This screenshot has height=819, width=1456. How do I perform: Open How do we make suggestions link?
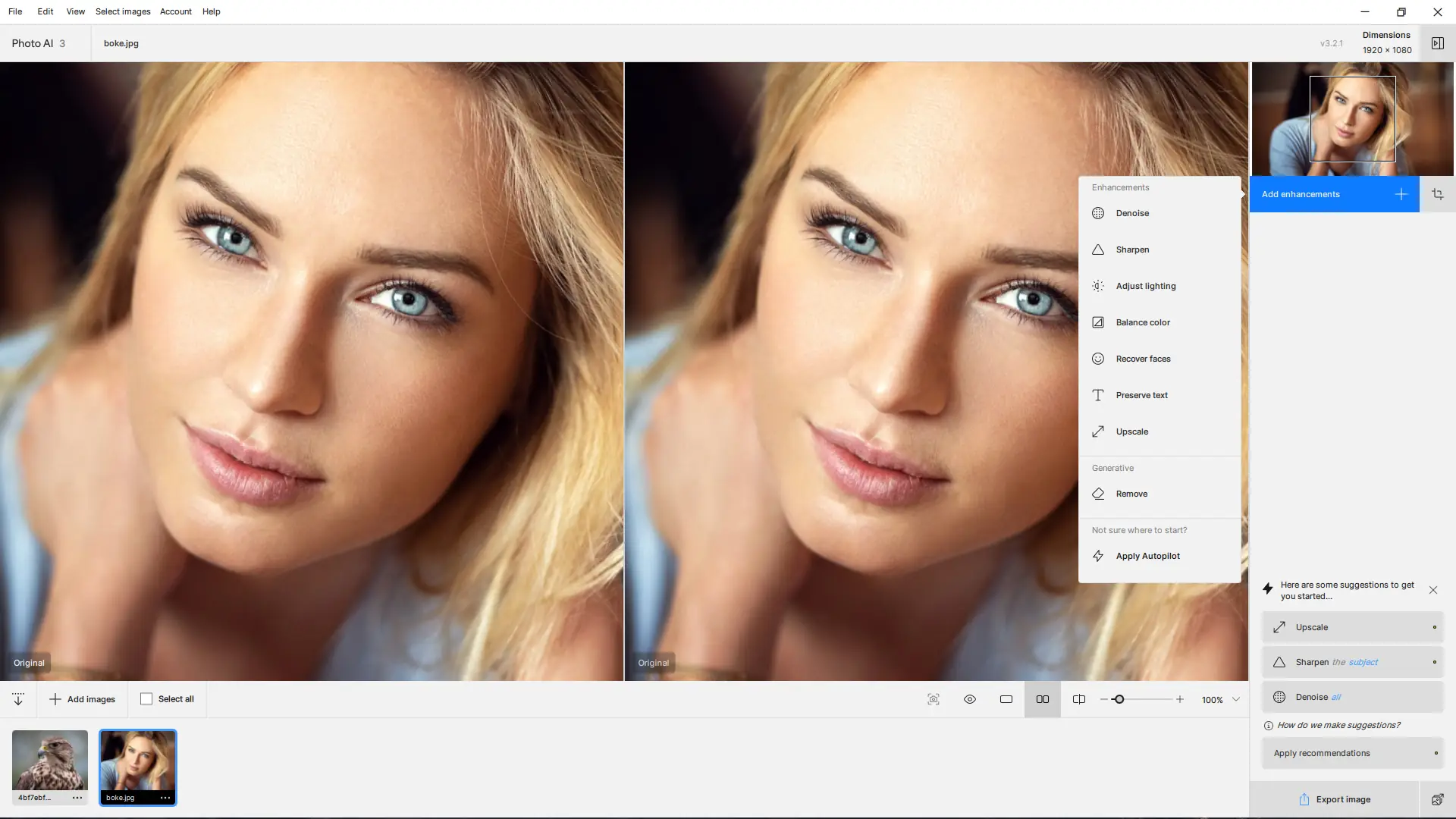pyautogui.click(x=1338, y=725)
